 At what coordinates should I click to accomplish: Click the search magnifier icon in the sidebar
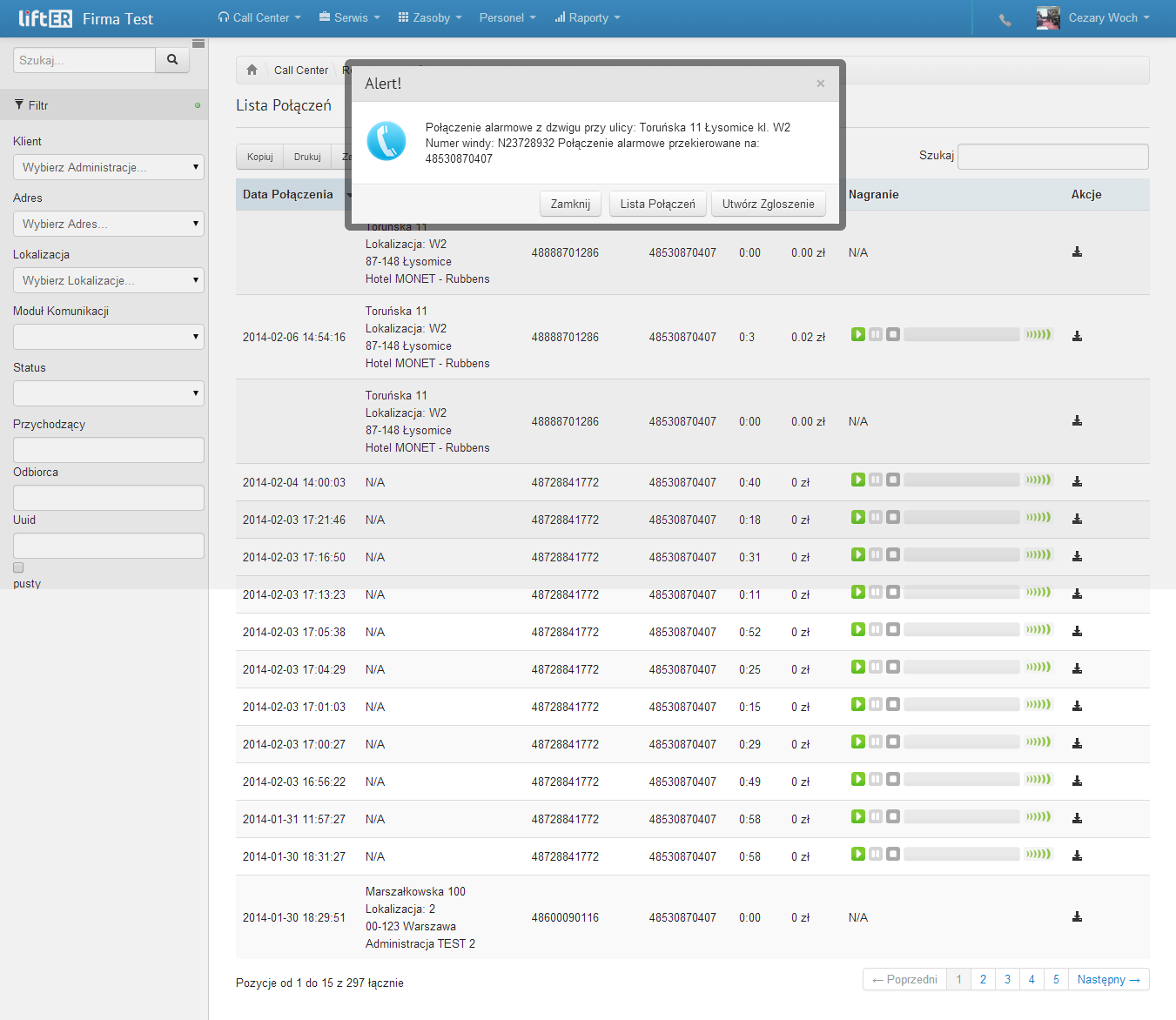[172, 60]
